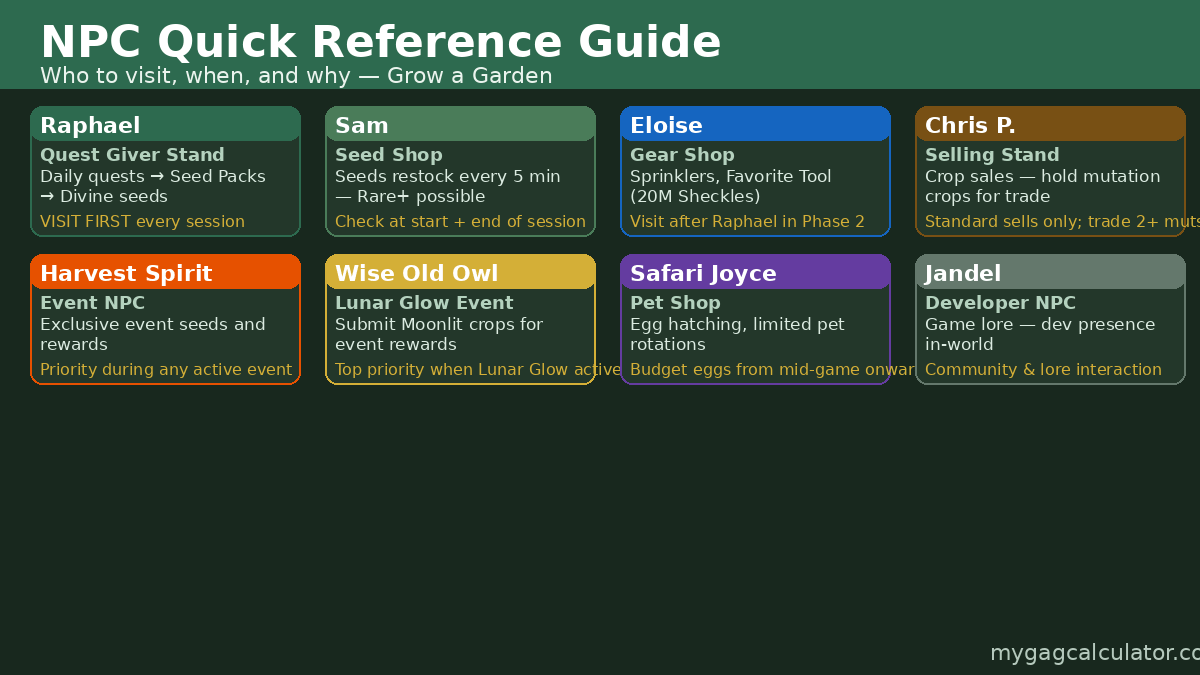Select the Raphael card header
The width and height of the screenshot is (1200, 675).
tap(165, 124)
